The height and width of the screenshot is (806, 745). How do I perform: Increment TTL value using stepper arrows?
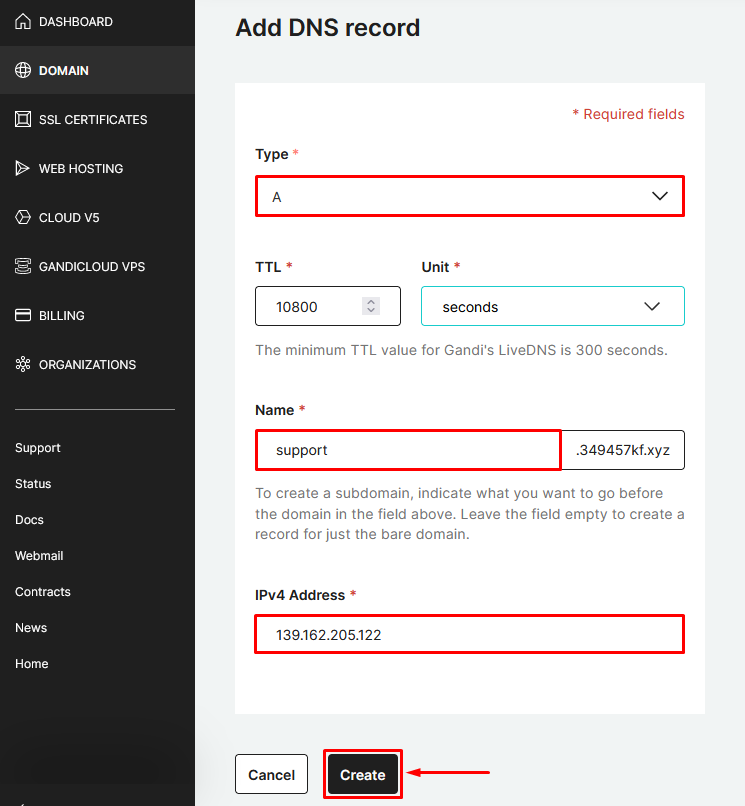(x=372, y=301)
